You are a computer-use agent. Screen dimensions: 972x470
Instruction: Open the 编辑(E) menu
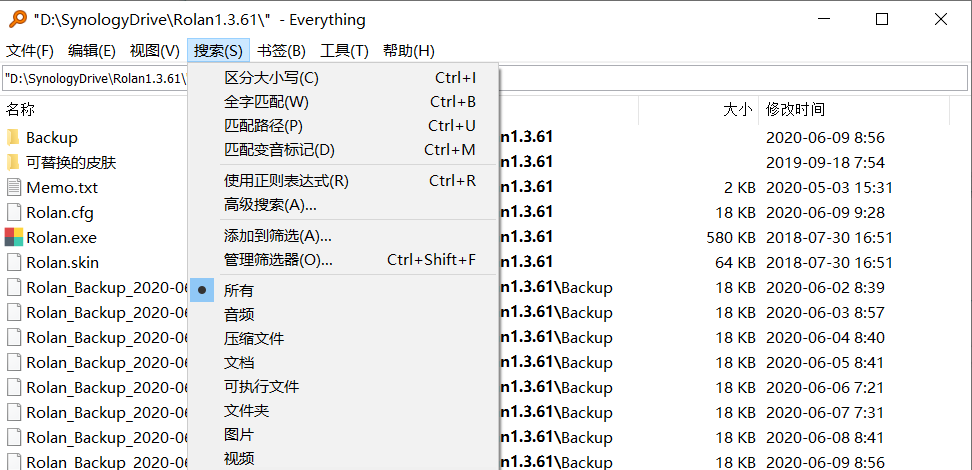coord(92,51)
